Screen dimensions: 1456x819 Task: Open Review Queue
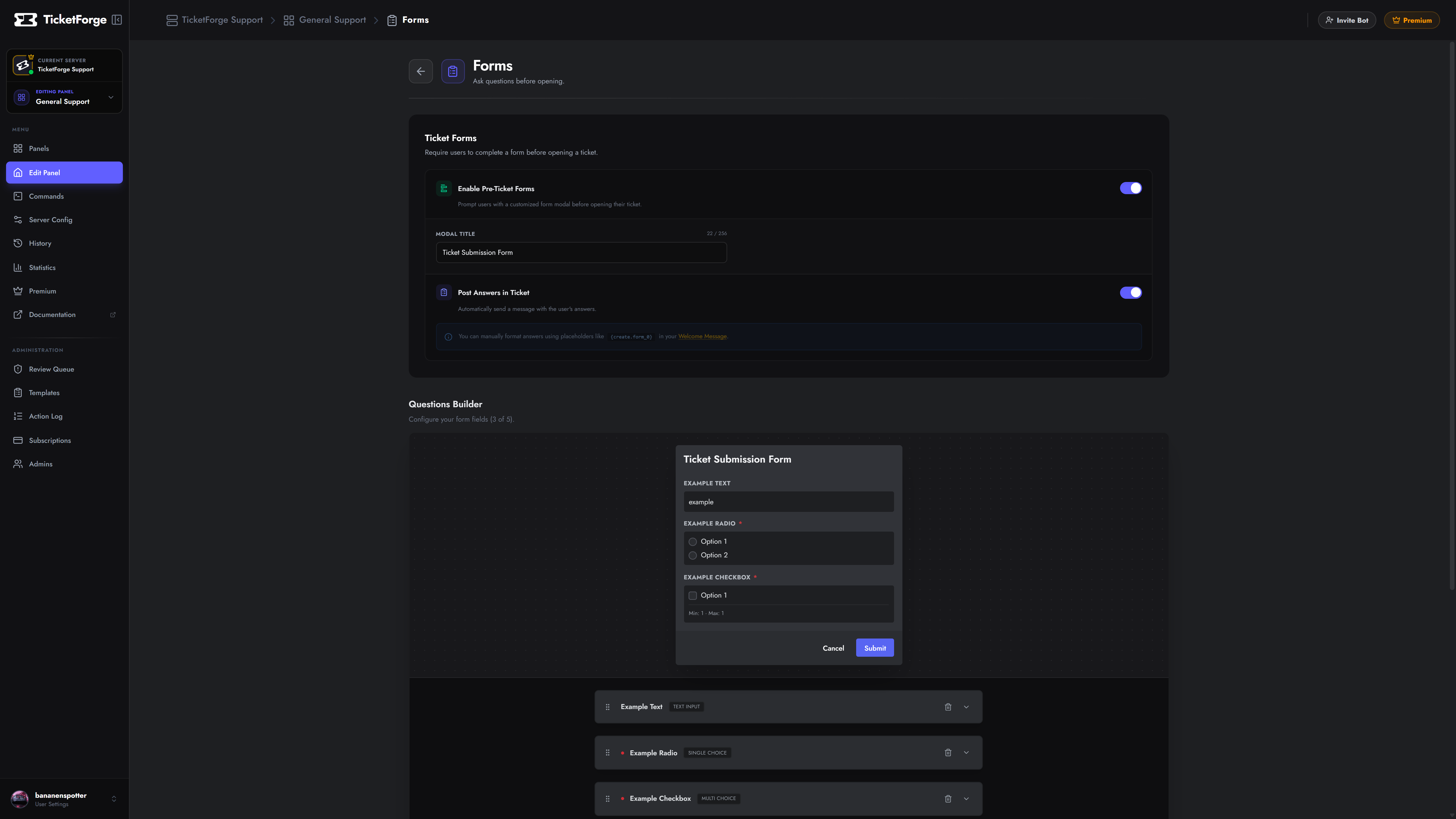[x=64, y=369]
